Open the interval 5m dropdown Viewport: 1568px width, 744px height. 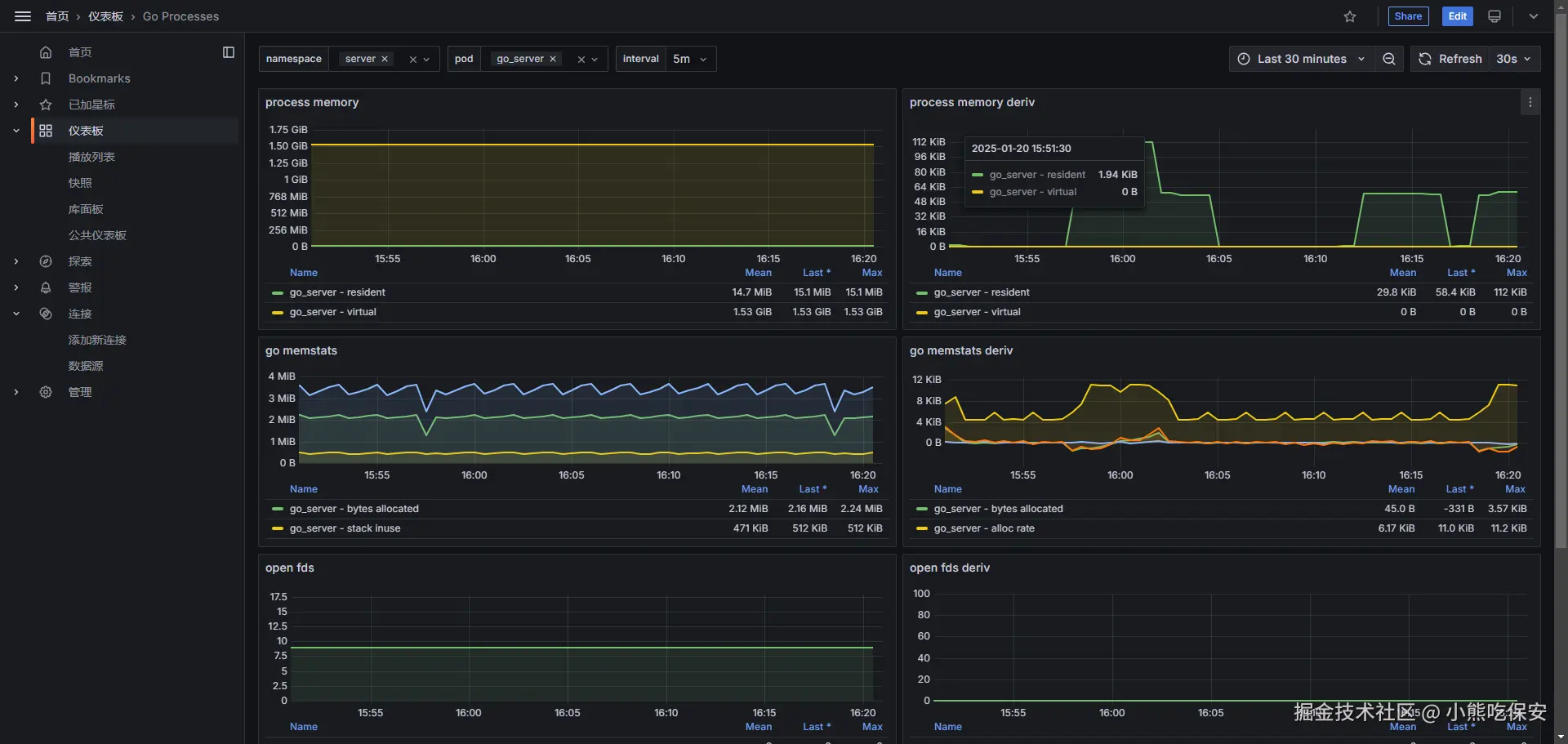pyautogui.click(x=690, y=59)
